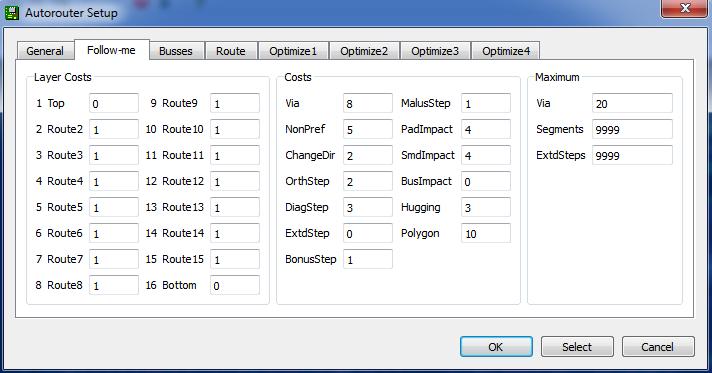Focus the Maximum ExtdSteps field

click(x=632, y=155)
